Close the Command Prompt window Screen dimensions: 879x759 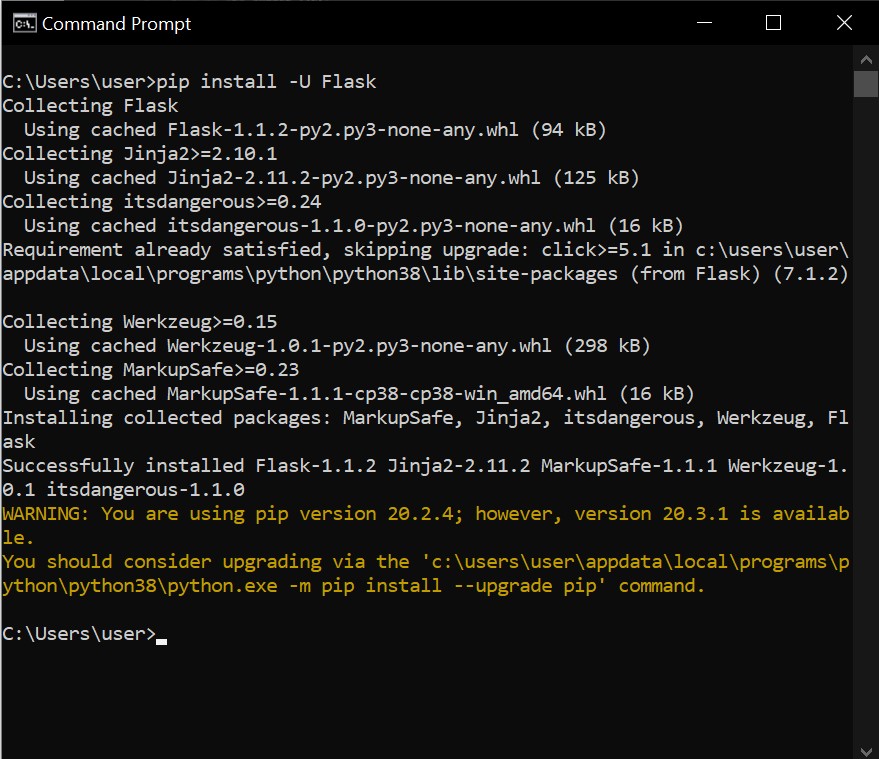point(844,23)
